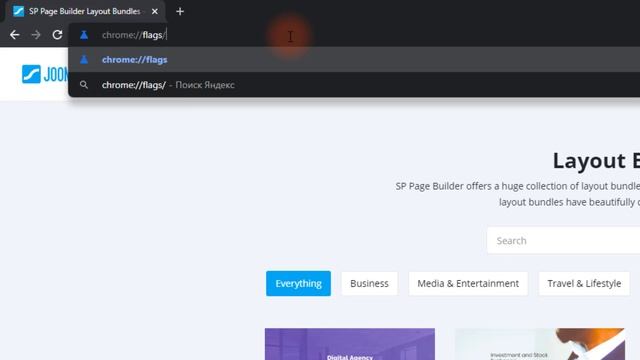Open the Investment and Stock layout thumbnail

pos(540,344)
